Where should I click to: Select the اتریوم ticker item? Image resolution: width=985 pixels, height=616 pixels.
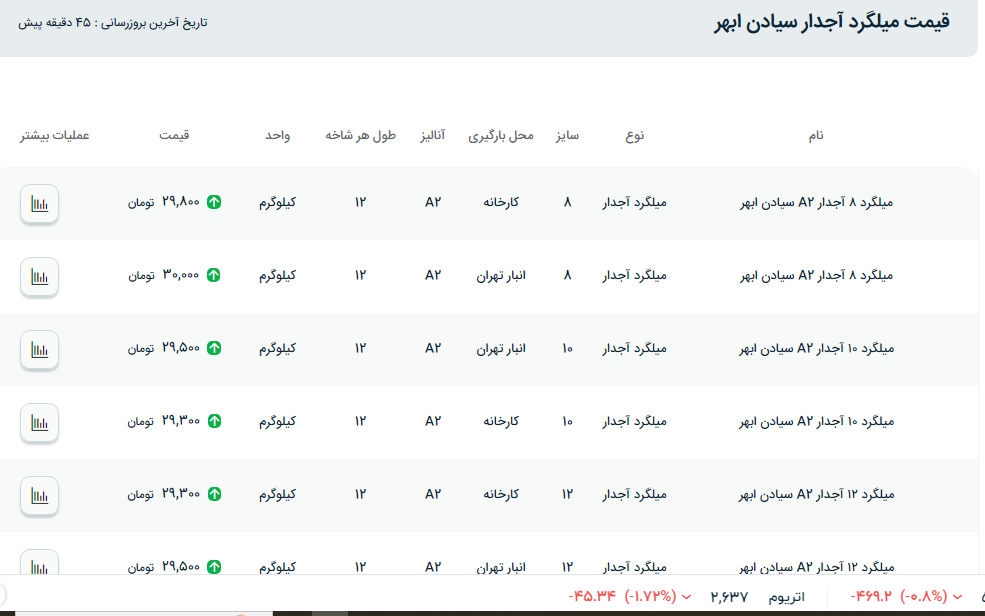tap(786, 597)
